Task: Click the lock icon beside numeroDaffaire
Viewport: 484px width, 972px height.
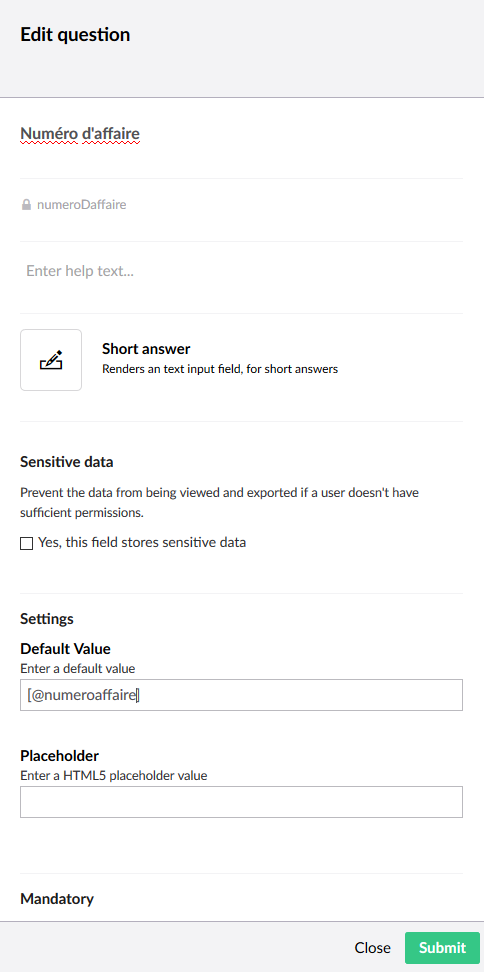Action: (x=26, y=205)
